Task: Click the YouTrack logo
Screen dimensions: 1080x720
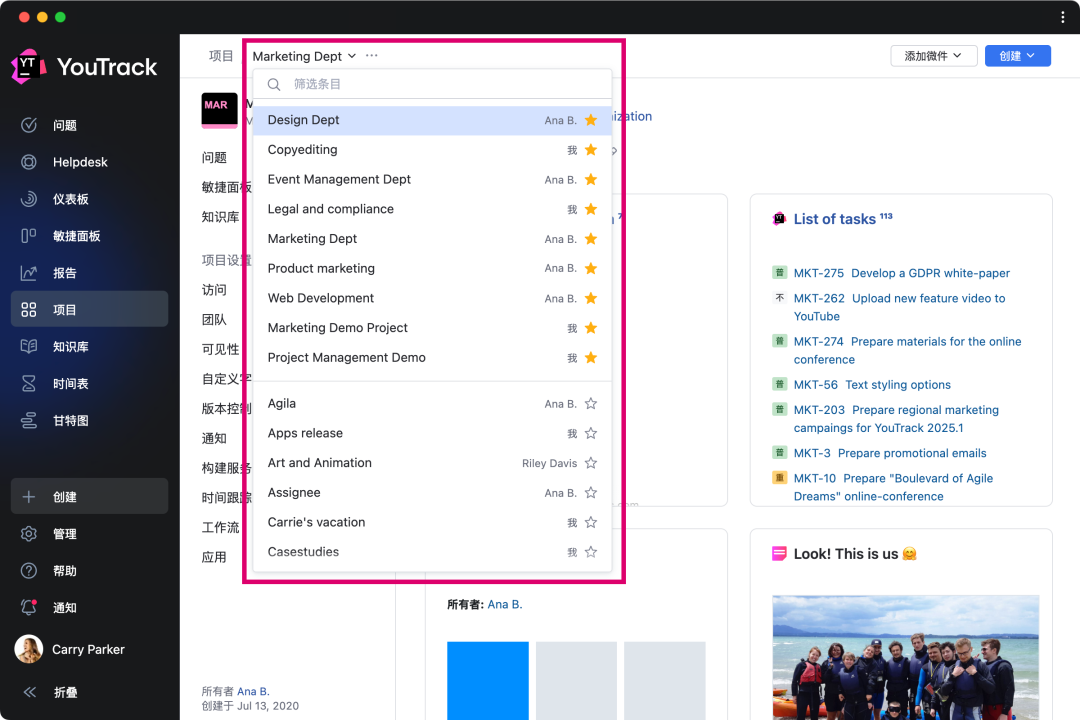Action: [x=84, y=66]
